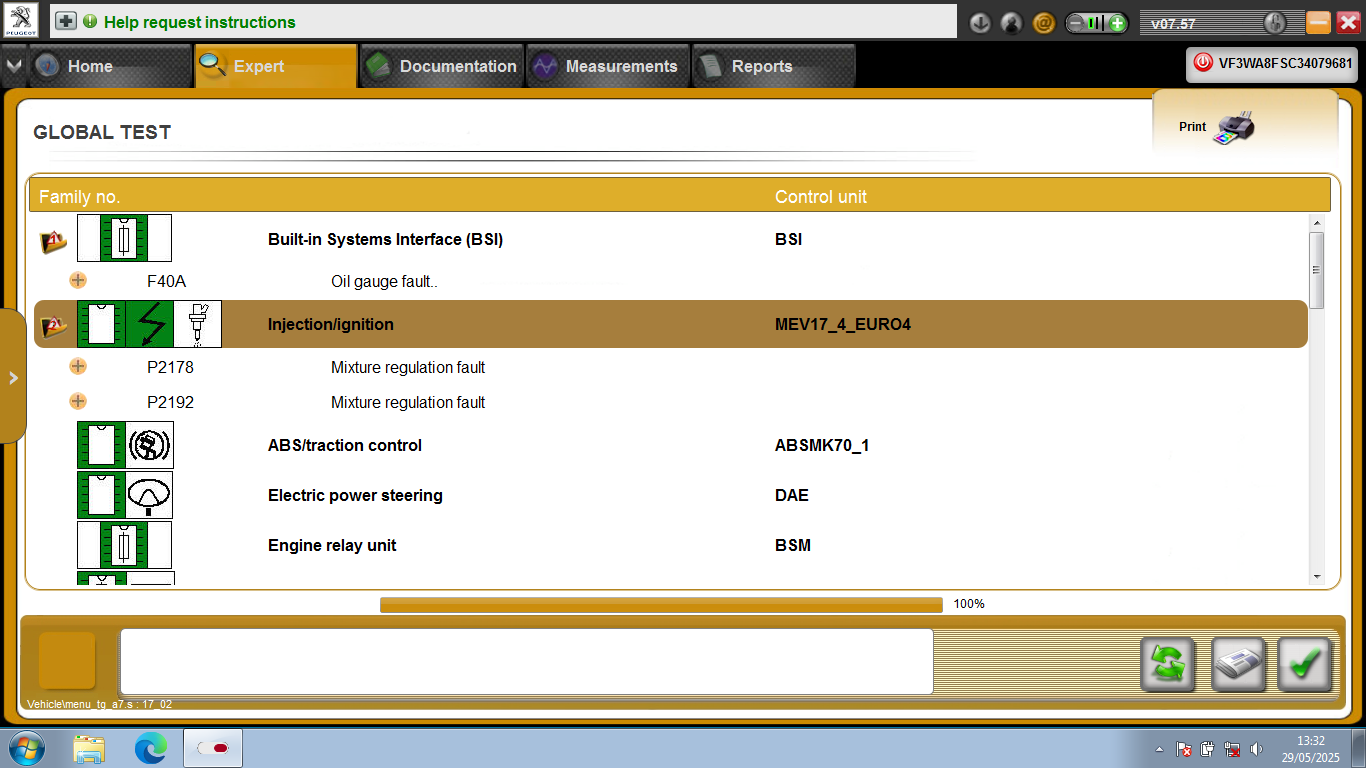Click the BSI fault warning icon
The height and width of the screenshot is (768, 1366).
pos(54,240)
